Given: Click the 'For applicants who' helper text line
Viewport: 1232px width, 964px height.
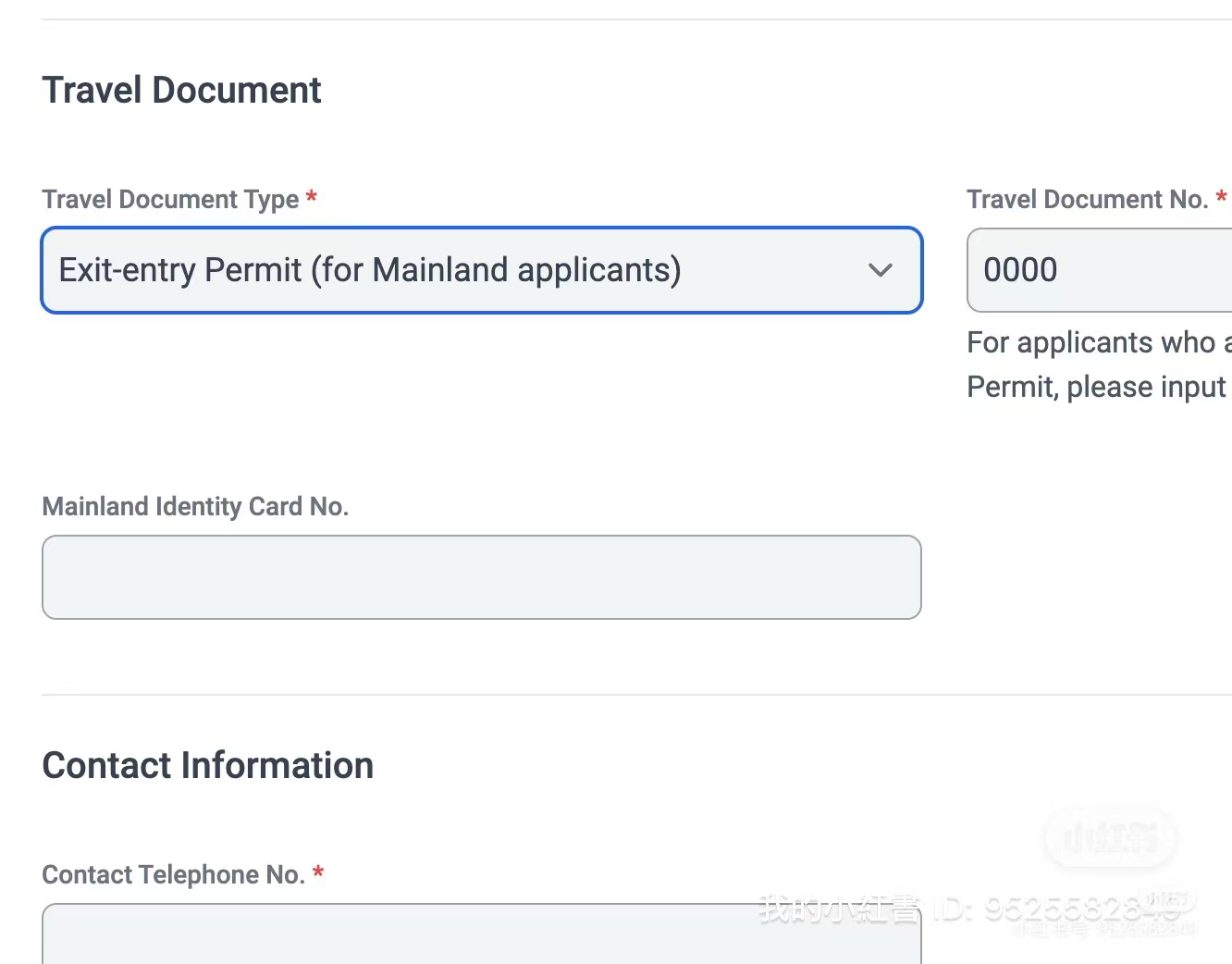Looking at the screenshot, I should [1099, 342].
